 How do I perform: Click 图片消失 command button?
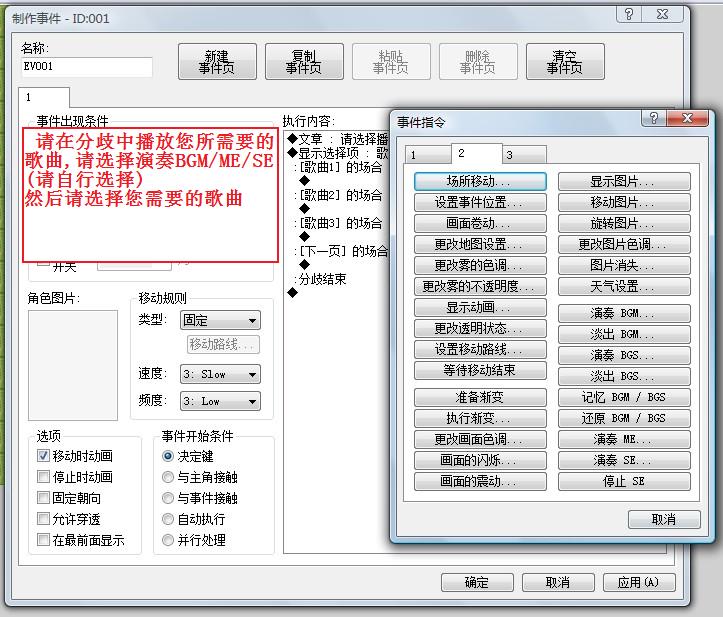(624, 266)
